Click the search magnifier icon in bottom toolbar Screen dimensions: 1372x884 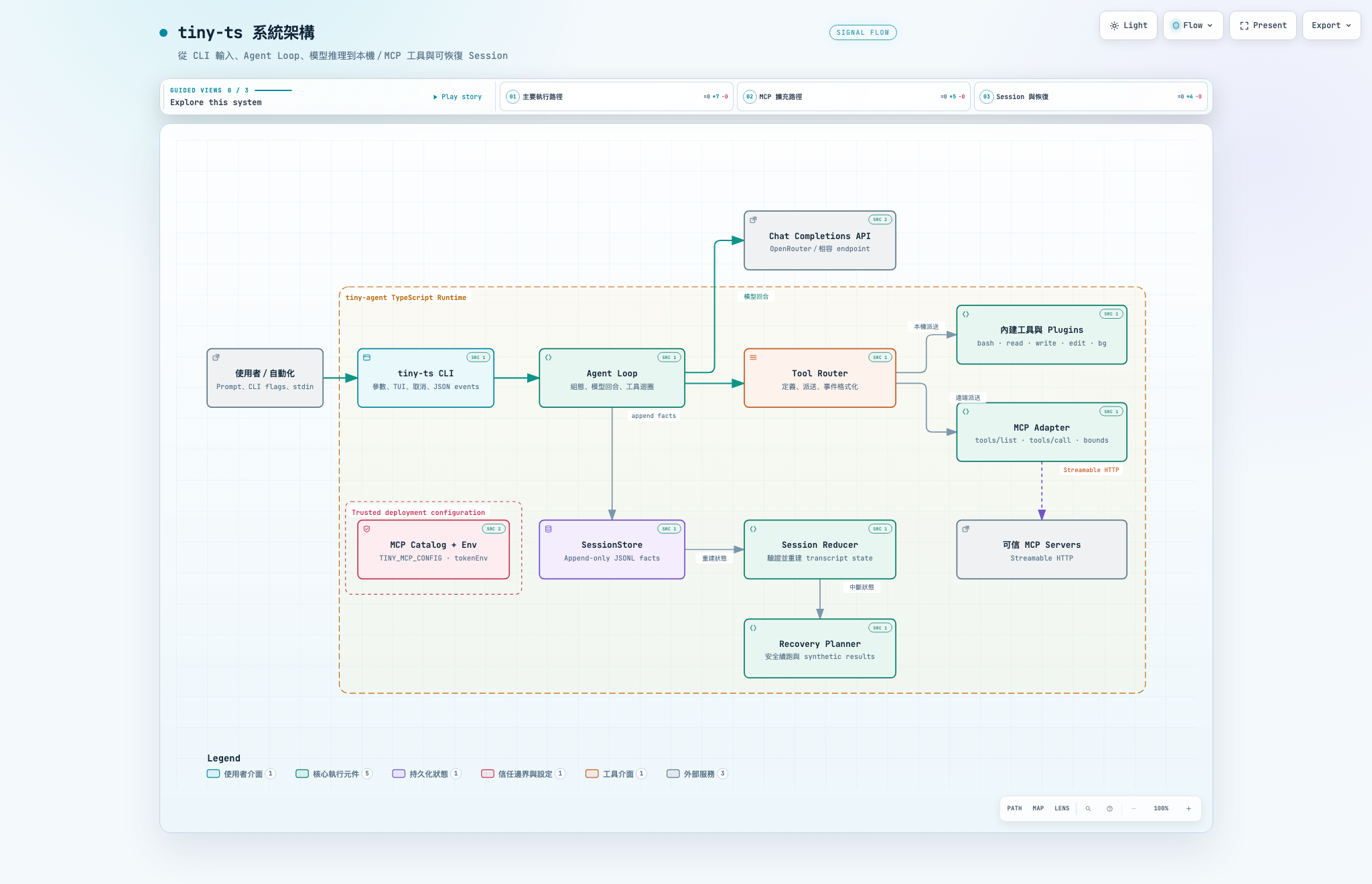(x=1088, y=808)
